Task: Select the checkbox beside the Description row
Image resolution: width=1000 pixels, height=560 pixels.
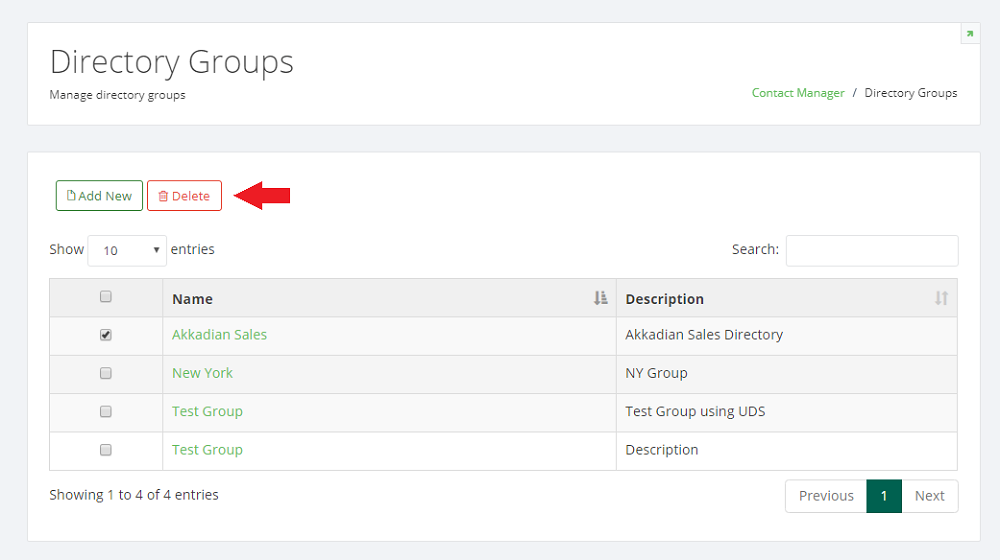Action: [x=106, y=450]
